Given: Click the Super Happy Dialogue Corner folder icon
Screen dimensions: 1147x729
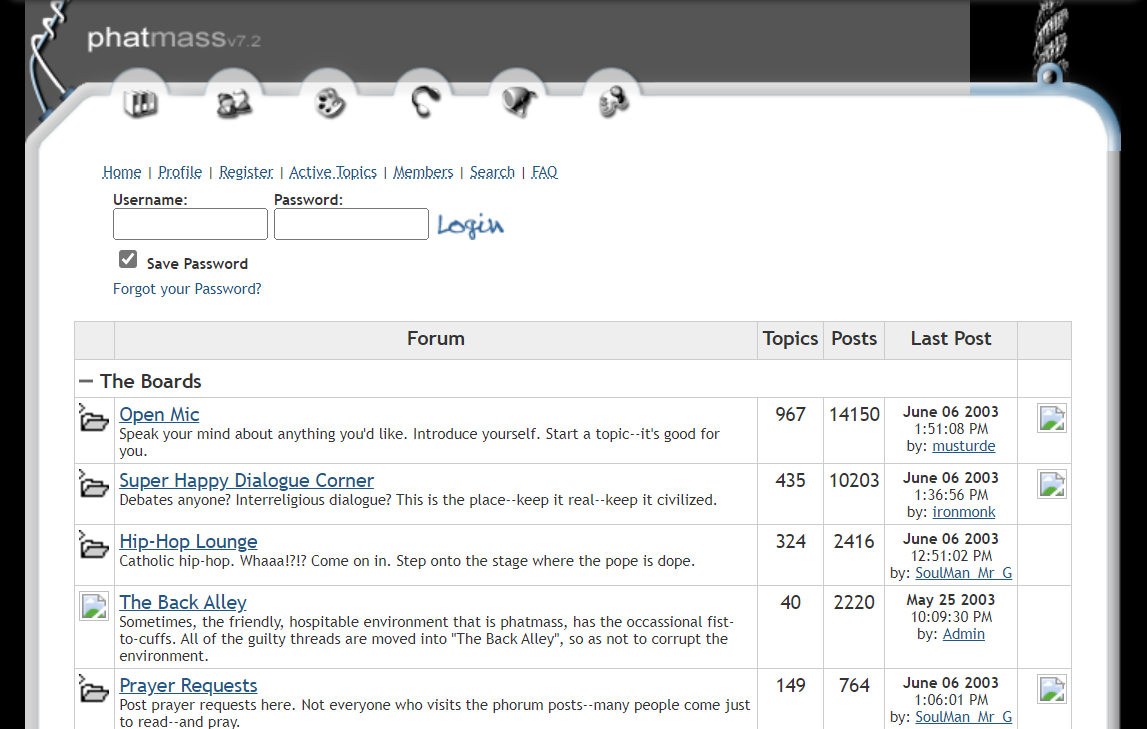Looking at the screenshot, I should pos(94,483).
